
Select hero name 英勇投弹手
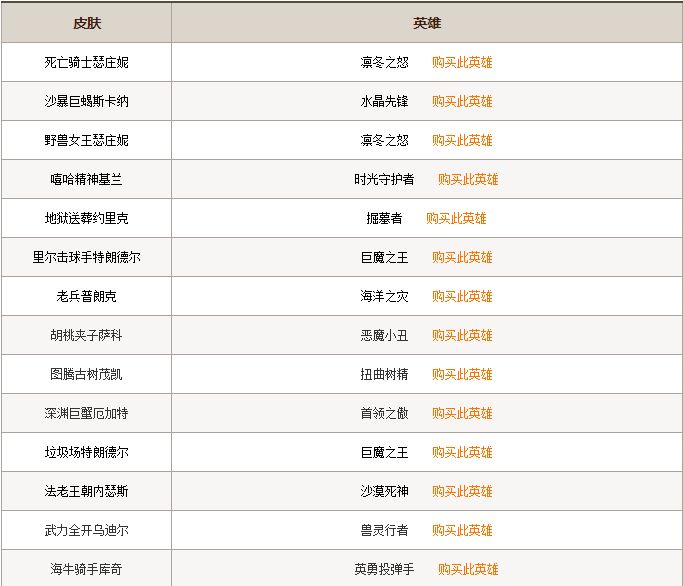(x=384, y=569)
